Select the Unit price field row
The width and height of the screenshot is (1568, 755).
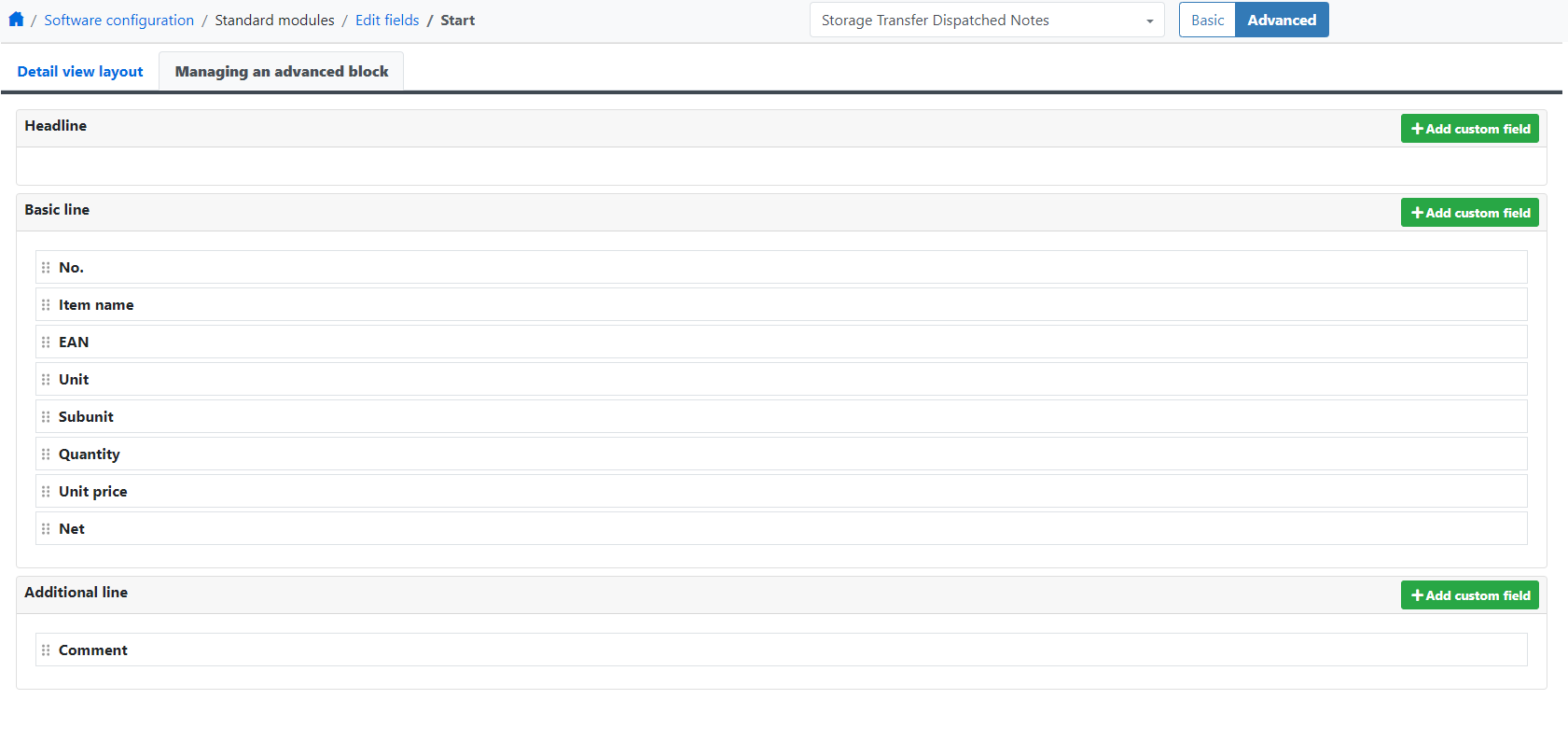(x=782, y=491)
